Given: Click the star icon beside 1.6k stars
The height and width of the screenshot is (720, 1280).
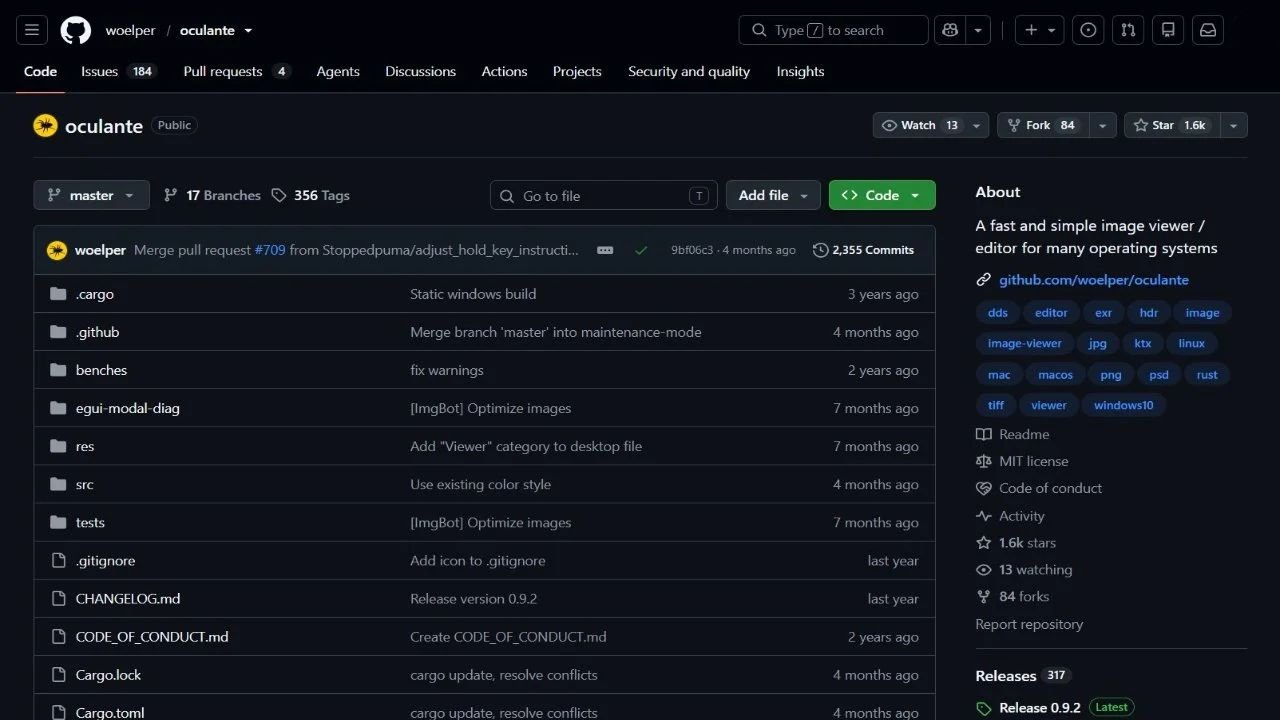Looking at the screenshot, I should 983,543.
